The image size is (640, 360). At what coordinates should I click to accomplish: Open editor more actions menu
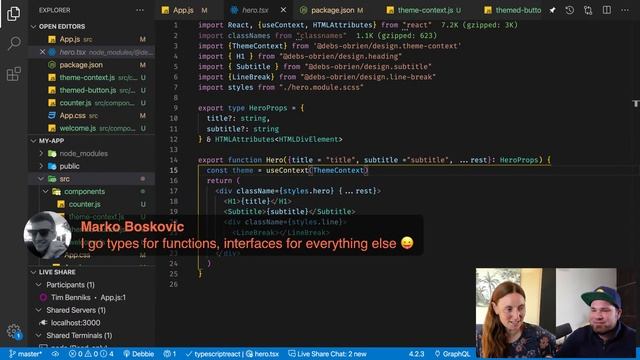click(625, 10)
